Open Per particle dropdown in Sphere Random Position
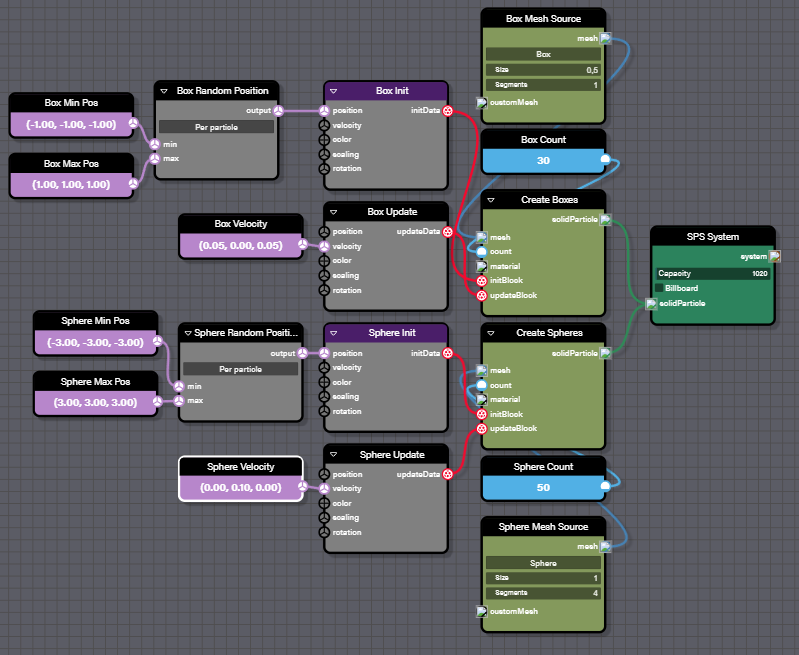Image resolution: width=799 pixels, height=655 pixels. 241,369
